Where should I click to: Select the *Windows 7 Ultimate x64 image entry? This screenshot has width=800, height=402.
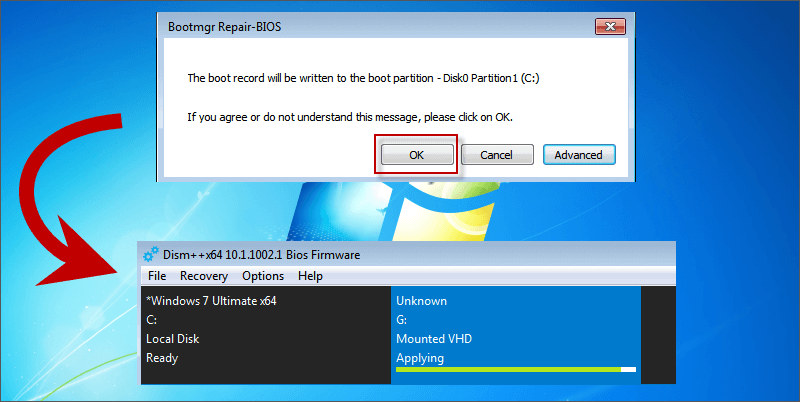[x=265, y=334]
